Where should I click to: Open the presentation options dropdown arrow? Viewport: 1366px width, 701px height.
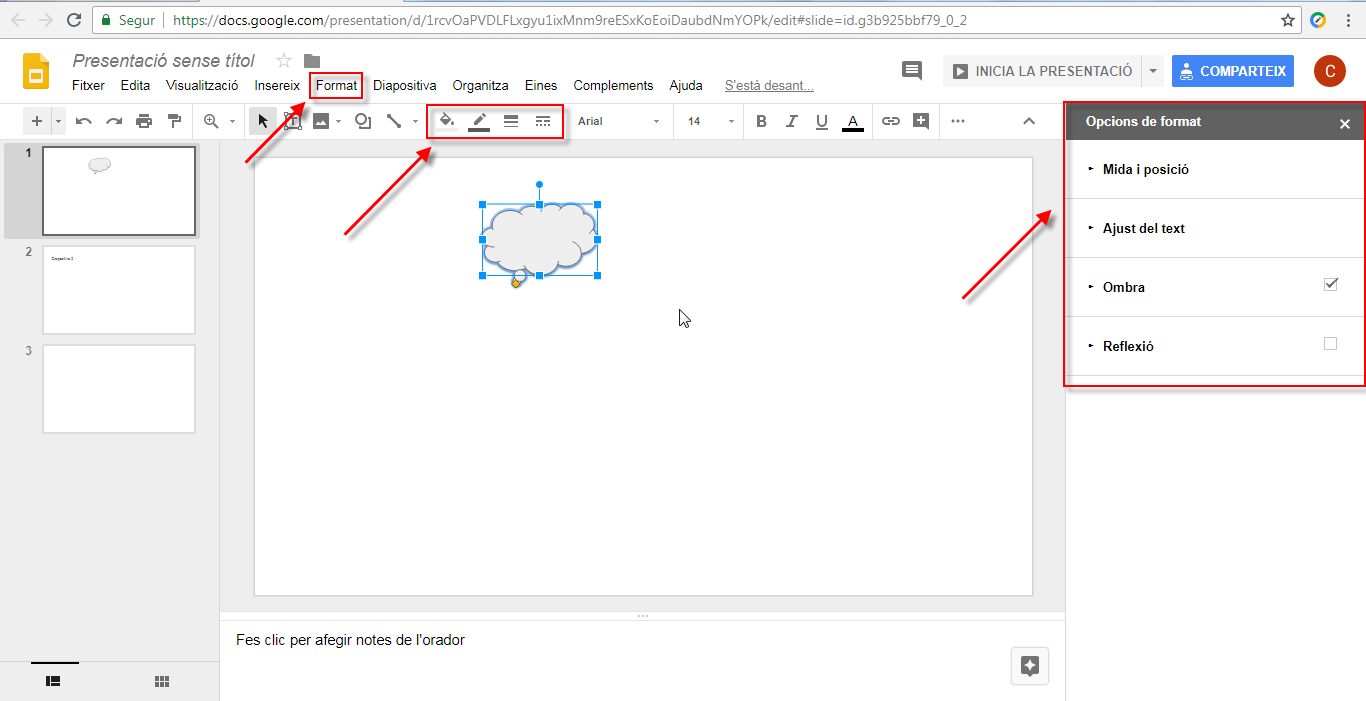(1153, 71)
